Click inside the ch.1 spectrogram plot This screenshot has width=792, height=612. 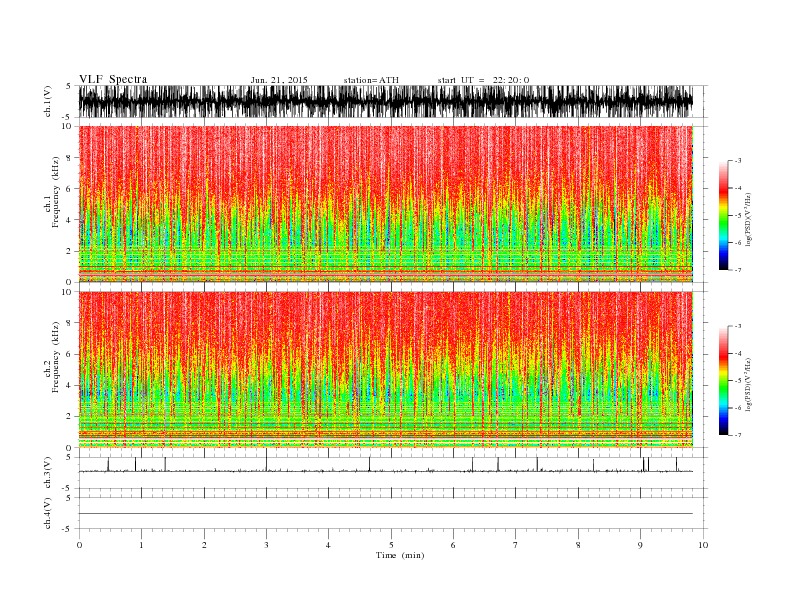386,204
